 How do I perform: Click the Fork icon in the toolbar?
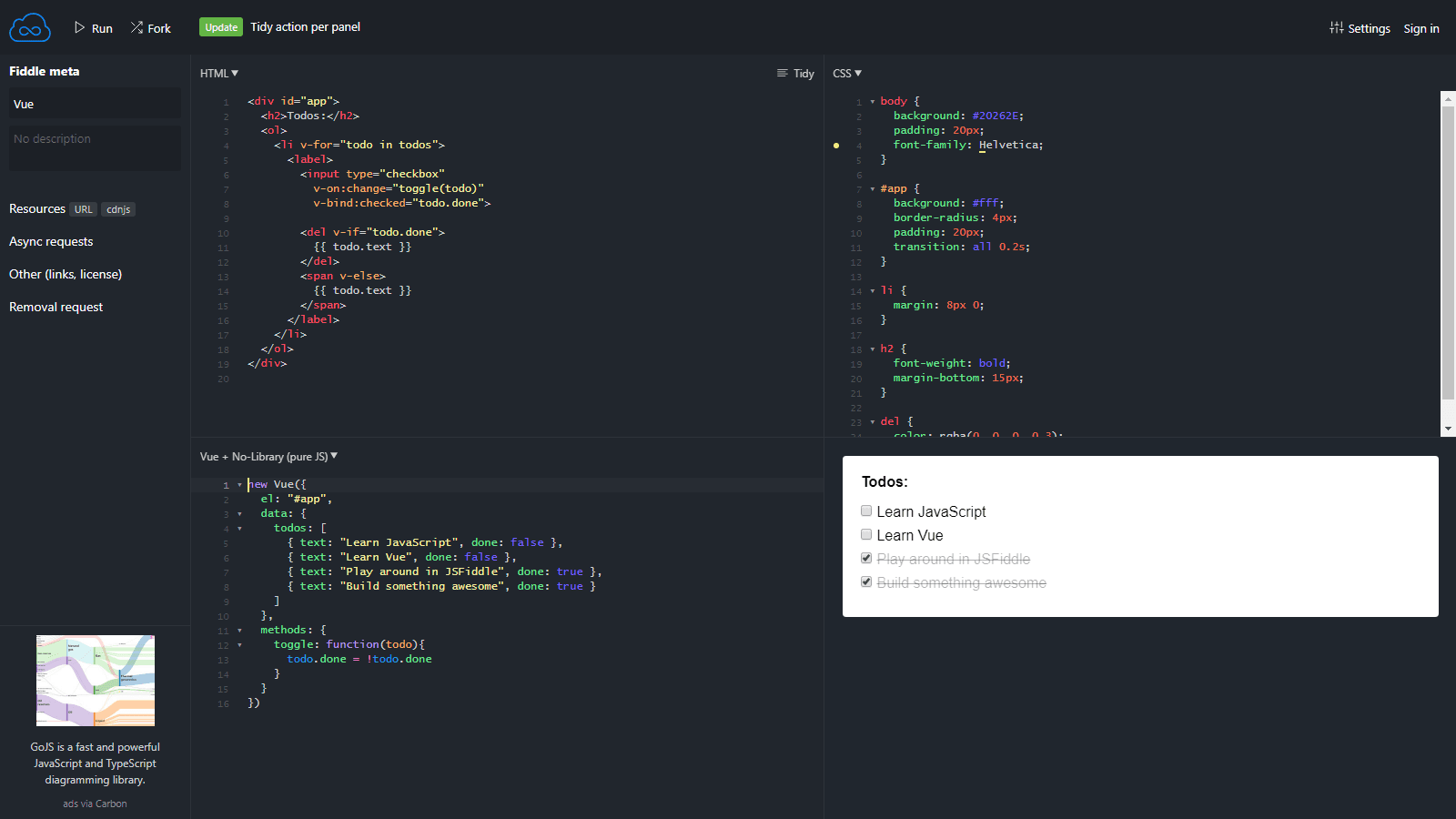pyautogui.click(x=136, y=27)
